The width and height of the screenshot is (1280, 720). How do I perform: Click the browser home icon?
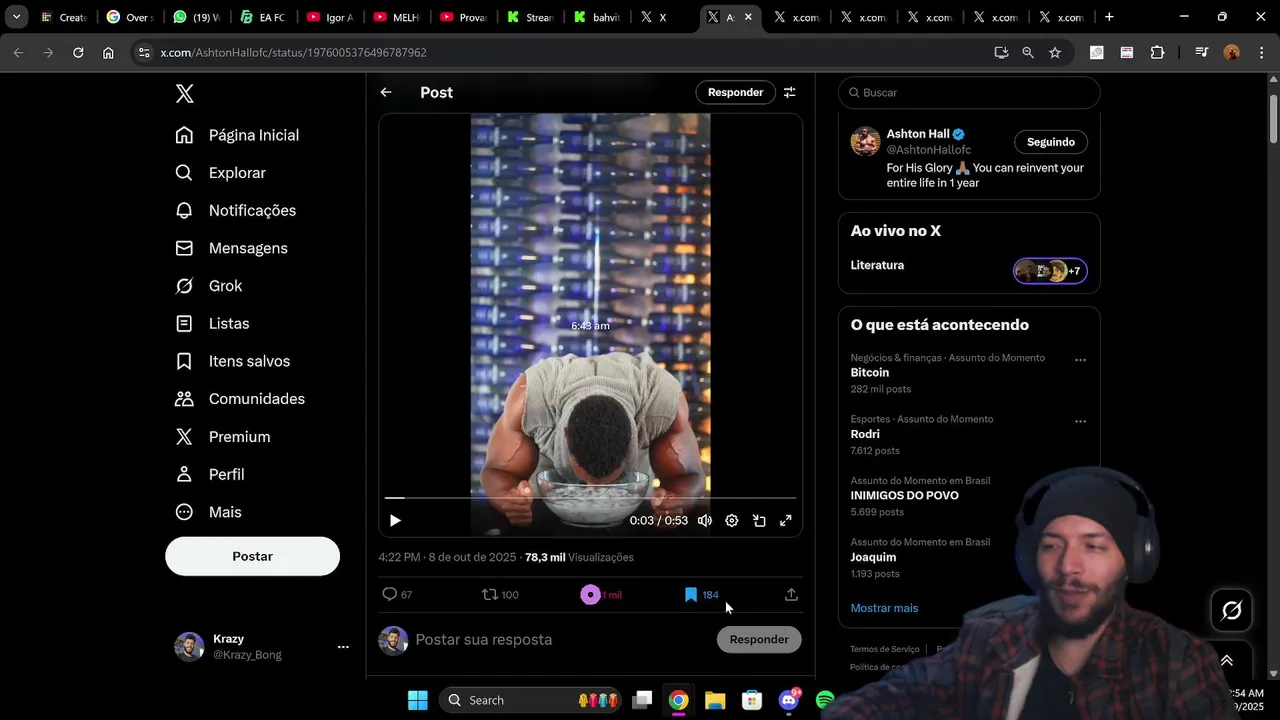pos(108,52)
